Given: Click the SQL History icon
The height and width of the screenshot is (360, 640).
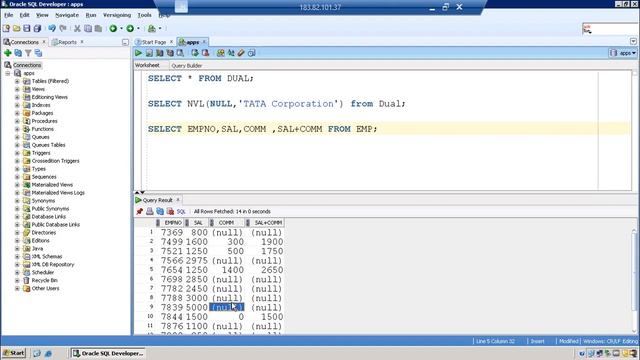Looking at the screenshot, I should (252, 53).
